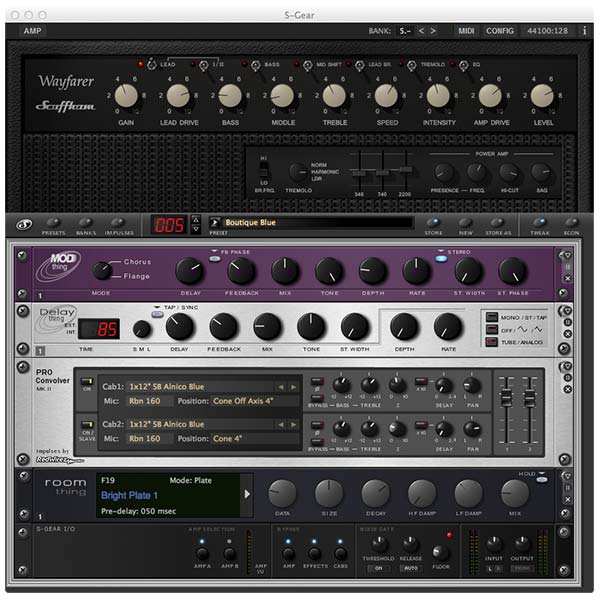Click the Room Thing Decay knob
This screenshot has height=600, width=600.
375,494
